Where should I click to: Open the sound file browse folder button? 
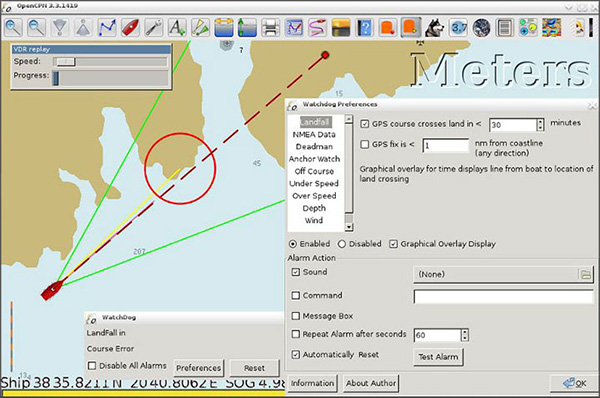click(x=585, y=274)
